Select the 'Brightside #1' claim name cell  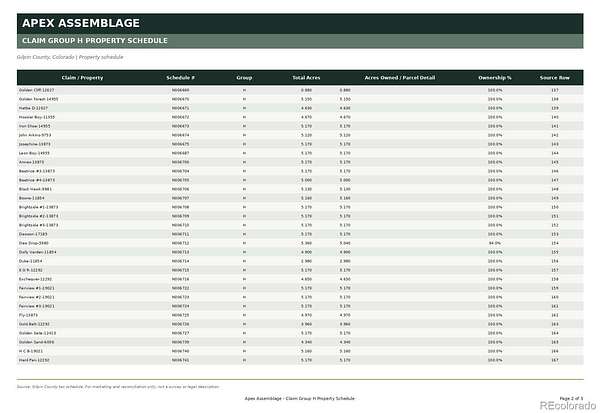click(39, 207)
